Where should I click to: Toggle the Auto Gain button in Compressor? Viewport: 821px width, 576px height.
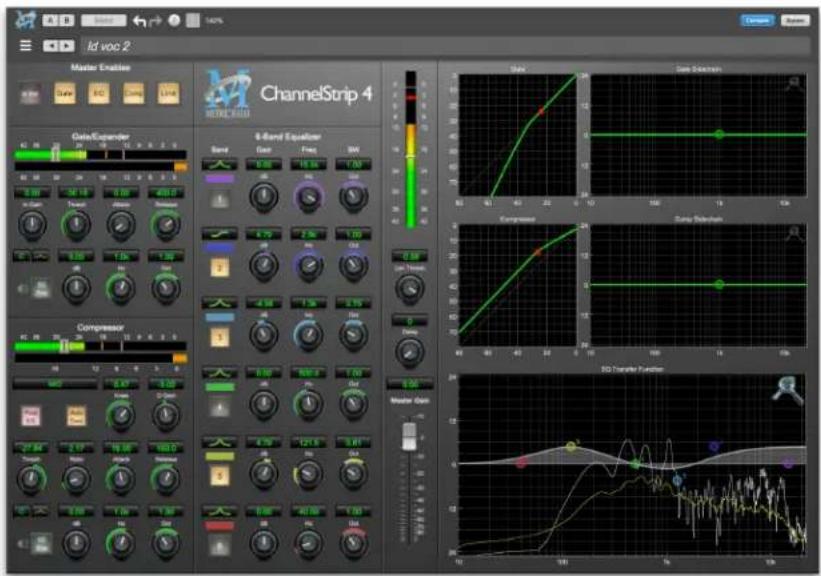point(76,416)
